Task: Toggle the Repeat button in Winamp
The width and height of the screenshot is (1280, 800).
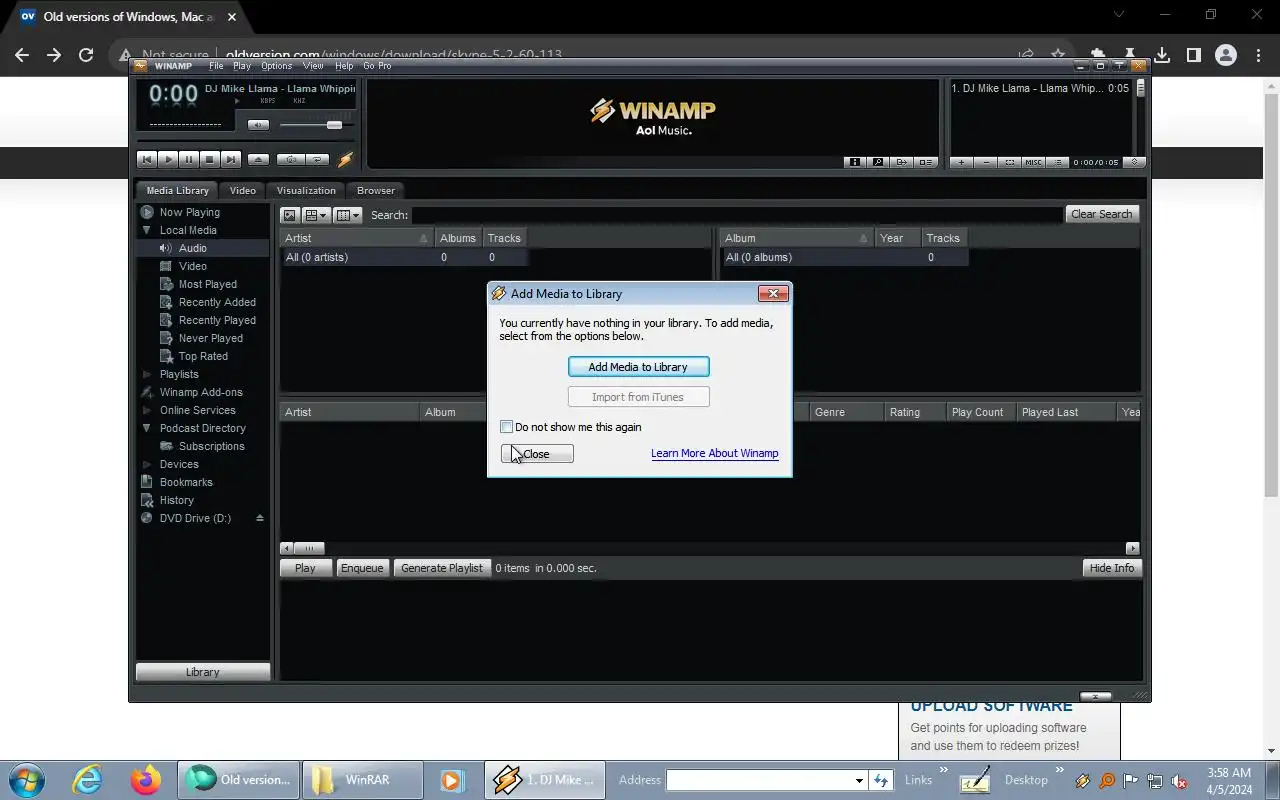Action: coord(318,159)
